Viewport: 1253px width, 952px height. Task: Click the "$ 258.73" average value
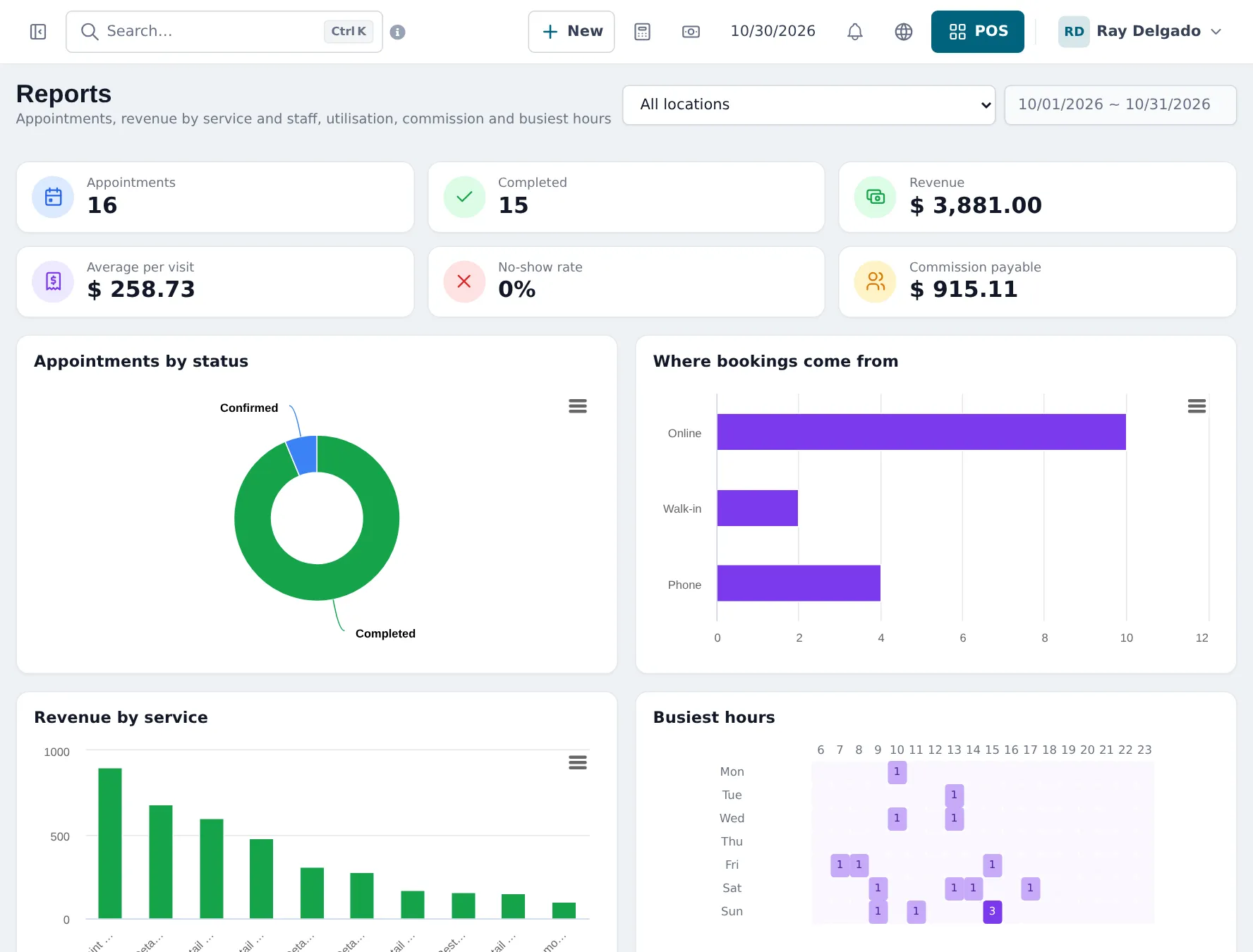pyautogui.click(x=141, y=289)
